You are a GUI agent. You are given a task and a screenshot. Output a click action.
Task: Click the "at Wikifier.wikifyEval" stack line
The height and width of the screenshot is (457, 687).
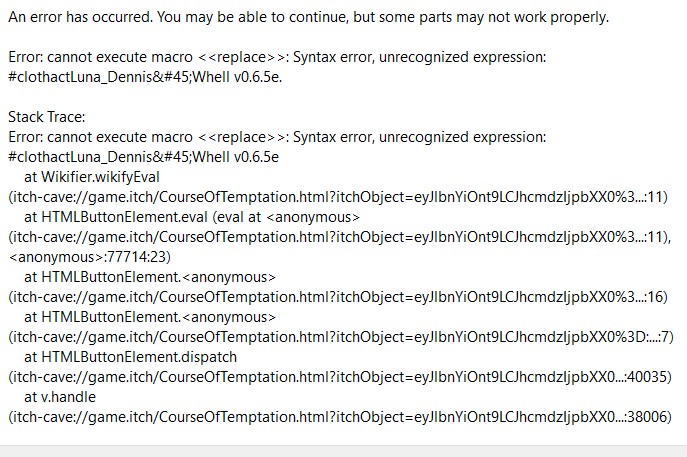(92, 177)
